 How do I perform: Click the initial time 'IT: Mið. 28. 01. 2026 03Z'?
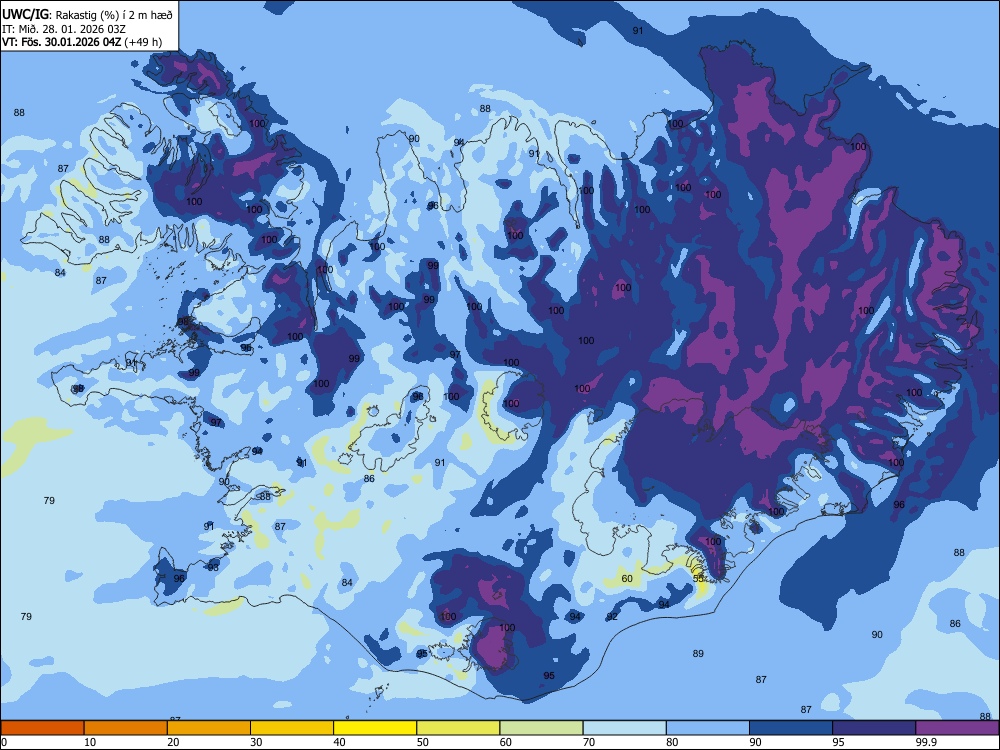pyautogui.click(x=64, y=29)
